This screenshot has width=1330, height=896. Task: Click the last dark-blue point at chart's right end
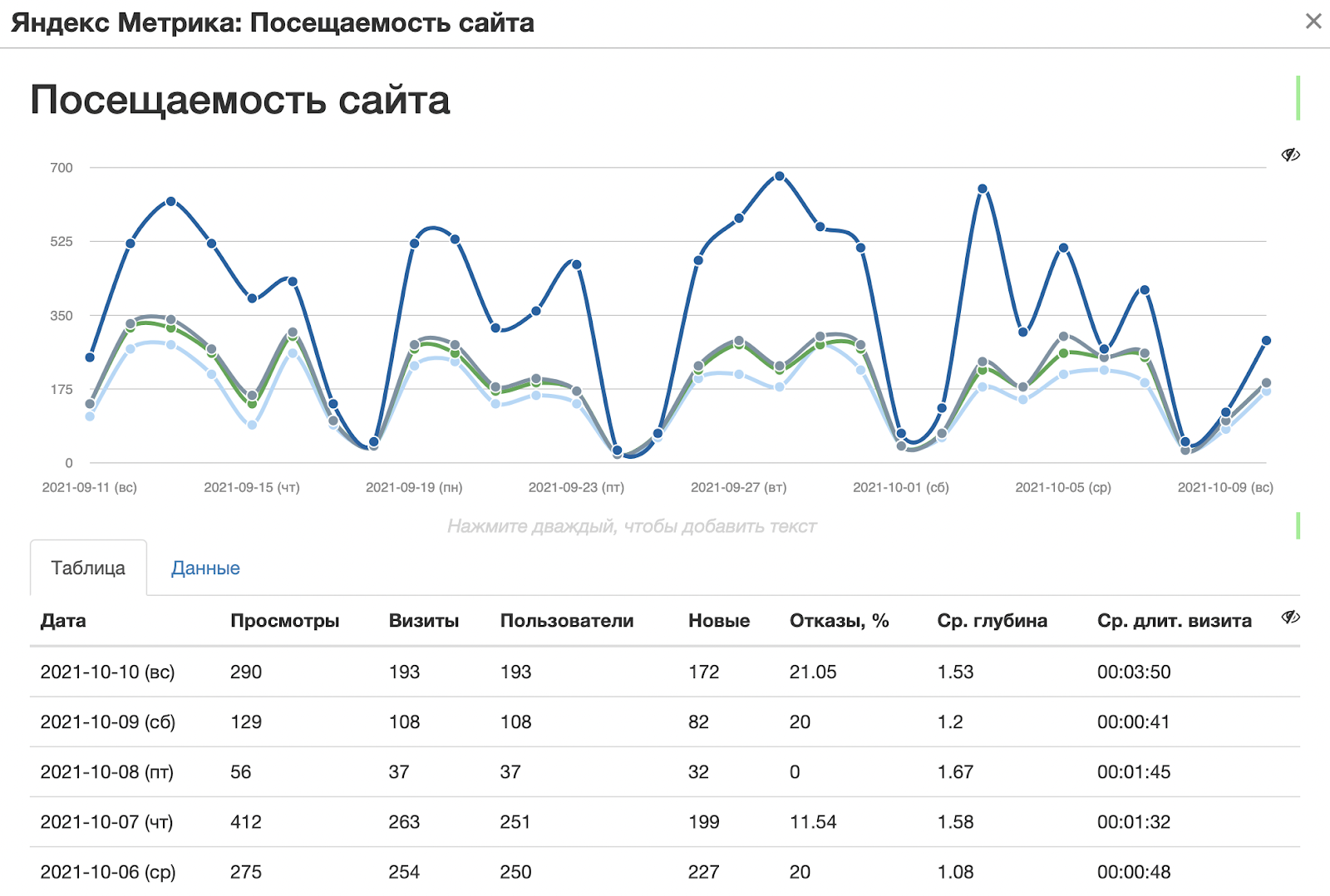(1266, 341)
